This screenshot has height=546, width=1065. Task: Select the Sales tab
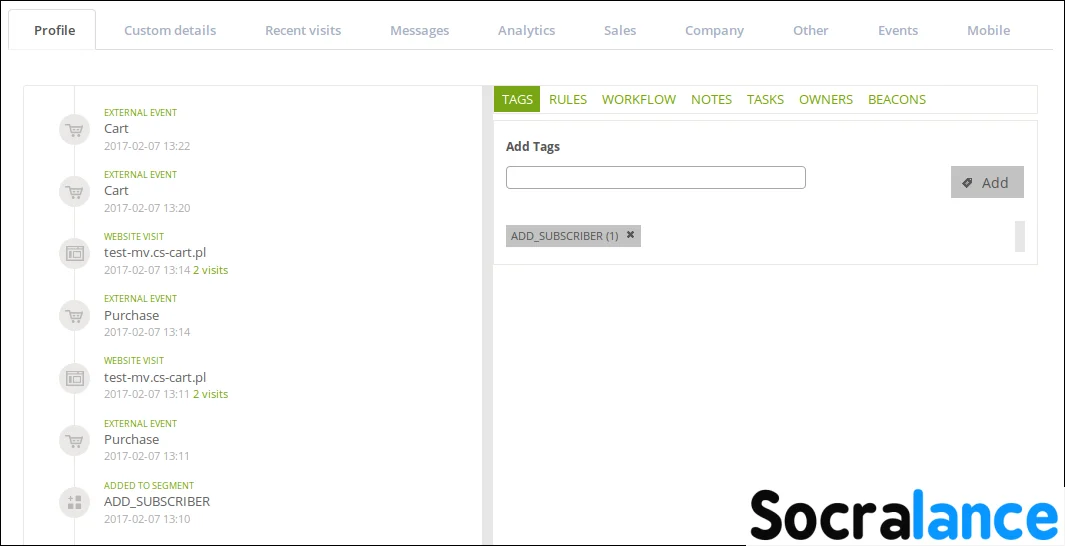620,31
